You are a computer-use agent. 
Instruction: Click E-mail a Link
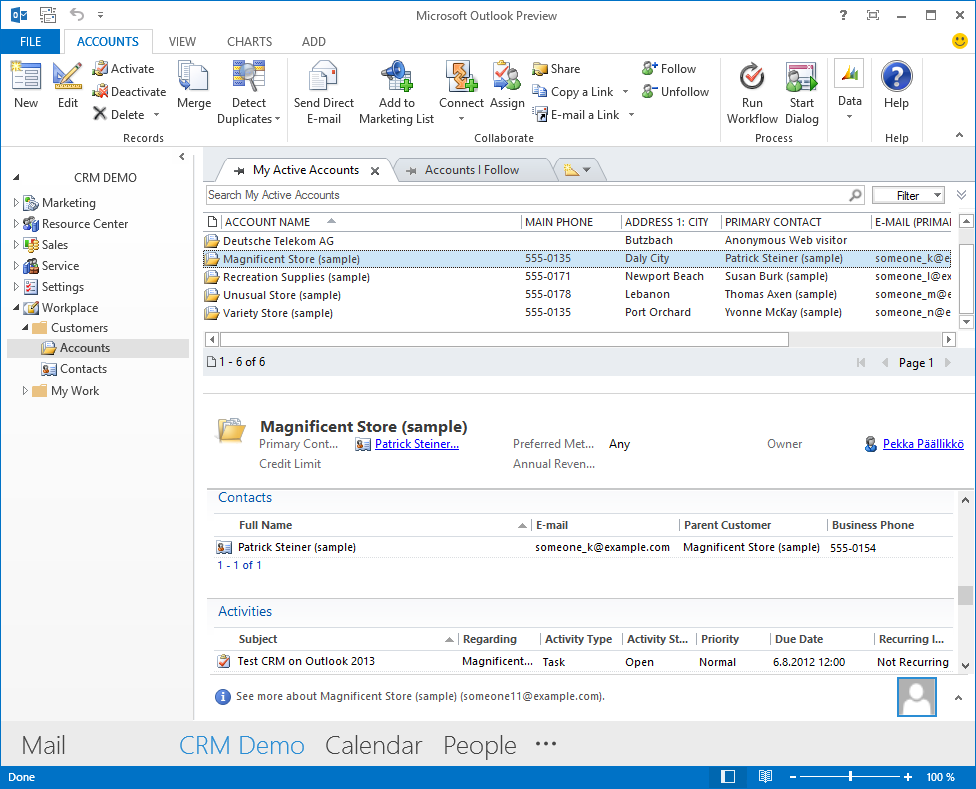[x=576, y=115]
